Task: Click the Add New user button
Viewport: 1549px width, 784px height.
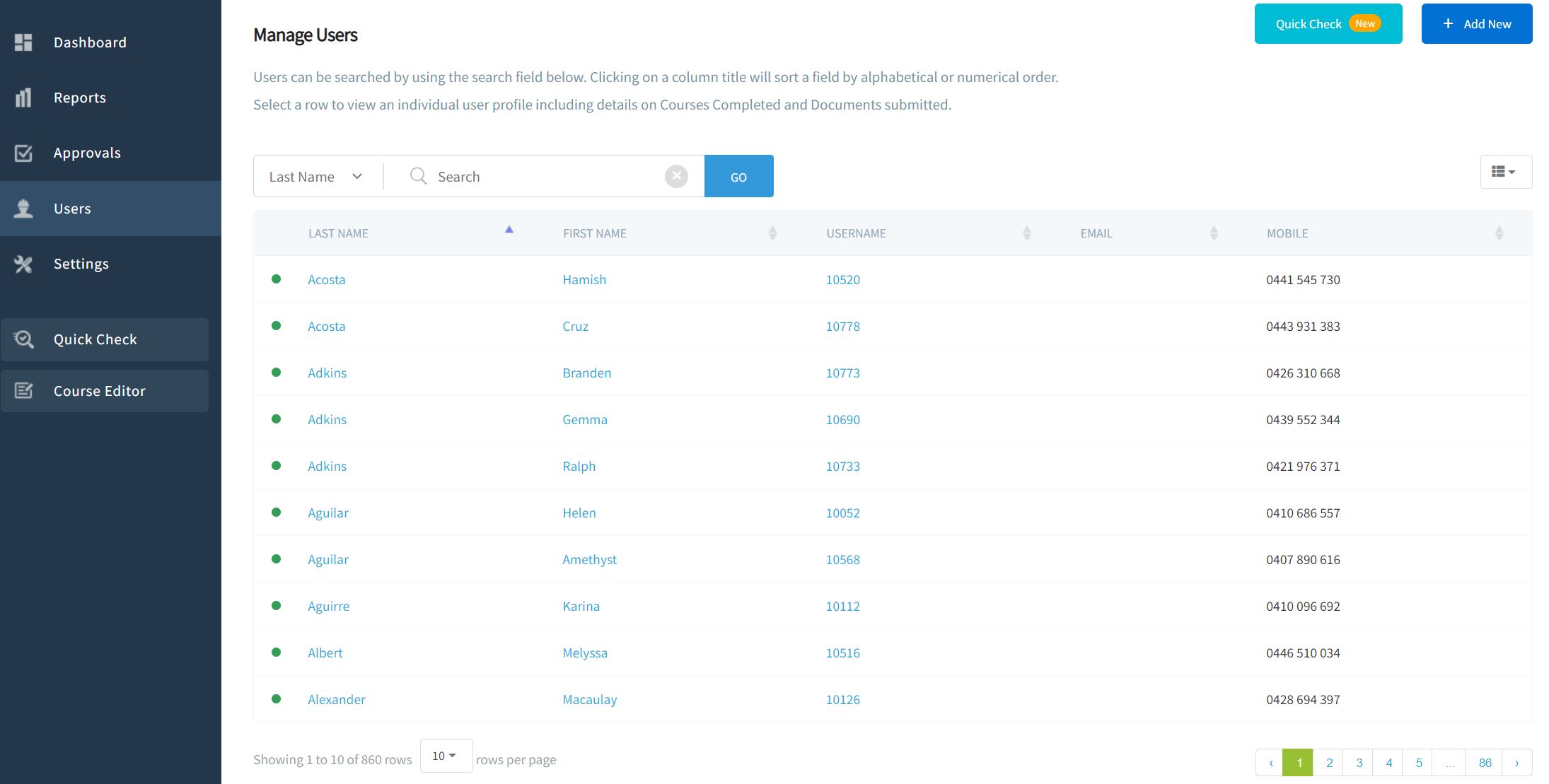Action: [1476, 24]
